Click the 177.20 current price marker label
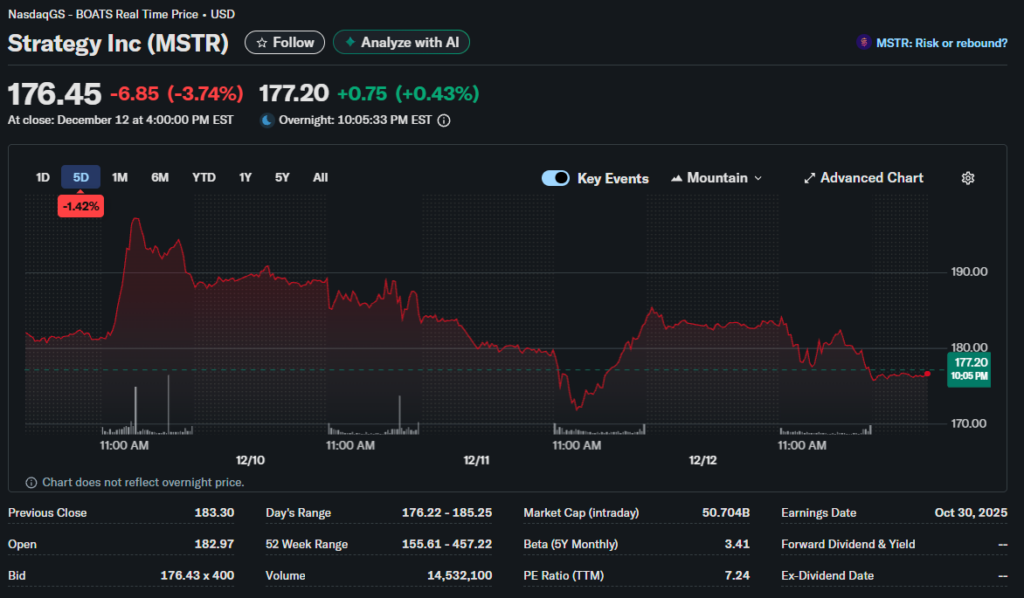The image size is (1024, 598). tap(970, 369)
